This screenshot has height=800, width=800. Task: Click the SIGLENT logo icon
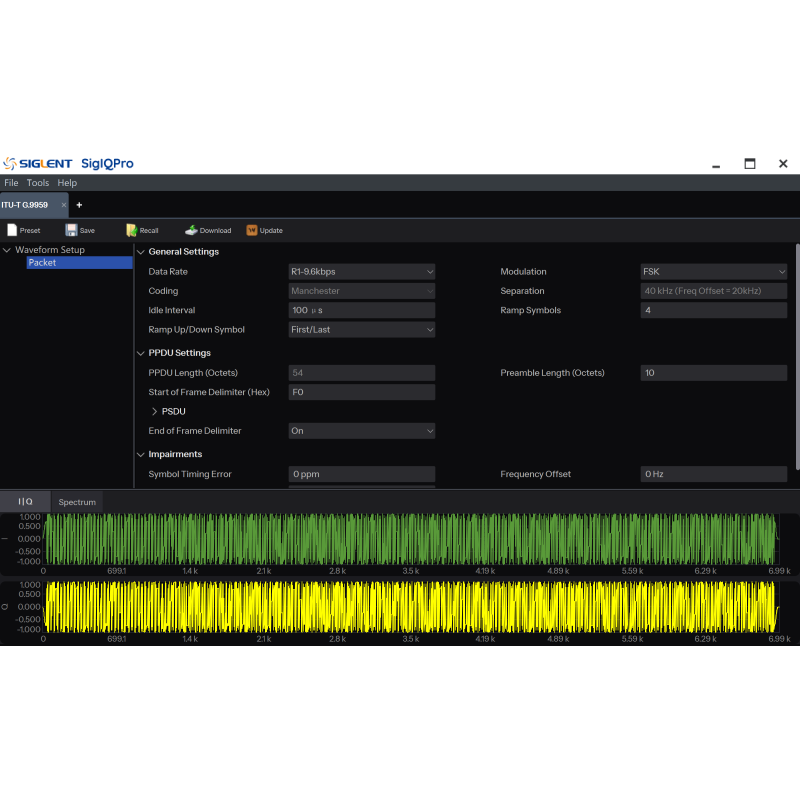pyautogui.click(x=10, y=164)
